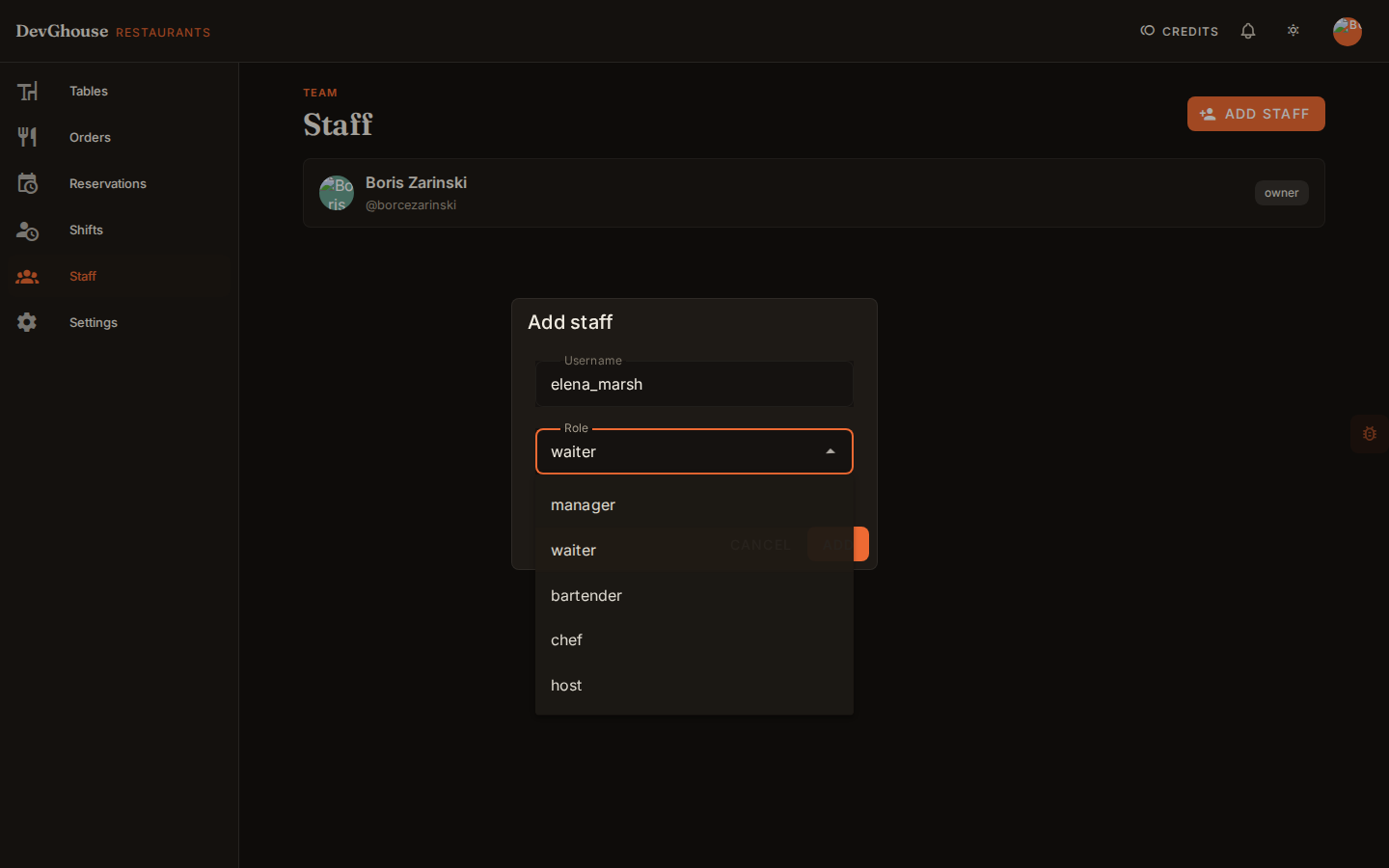Open the Shifts menu item
Screen dimensions: 1389x868
click(119, 230)
